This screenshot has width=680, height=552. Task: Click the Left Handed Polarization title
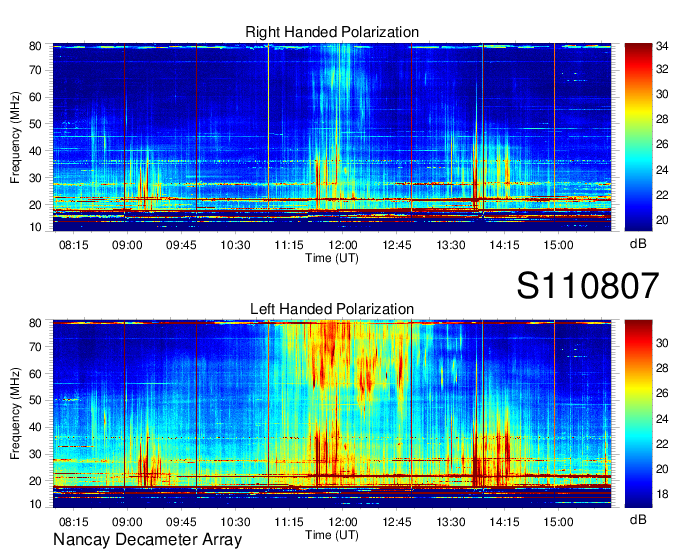[332, 309]
